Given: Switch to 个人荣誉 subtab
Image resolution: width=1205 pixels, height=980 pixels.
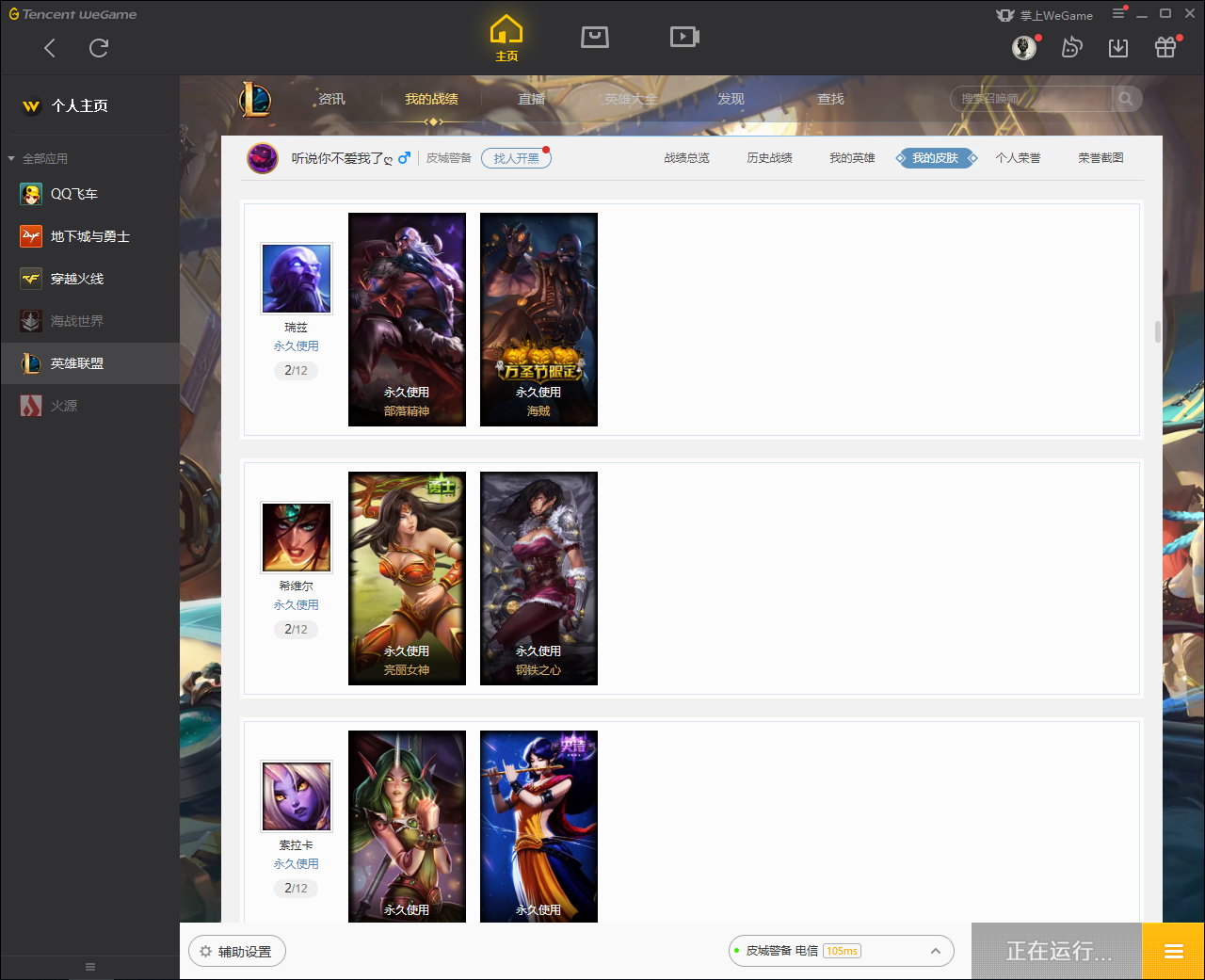Looking at the screenshot, I should pos(1018,158).
